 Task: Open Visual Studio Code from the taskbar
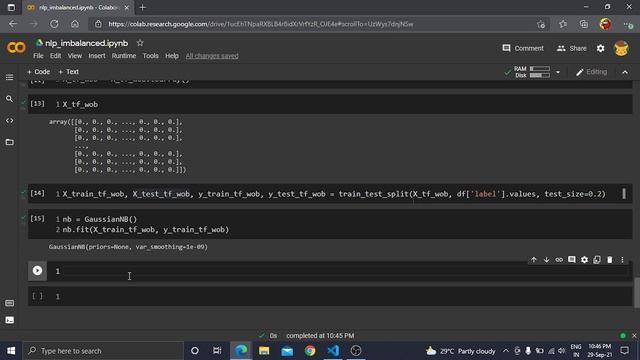pyautogui.click(x=333, y=351)
